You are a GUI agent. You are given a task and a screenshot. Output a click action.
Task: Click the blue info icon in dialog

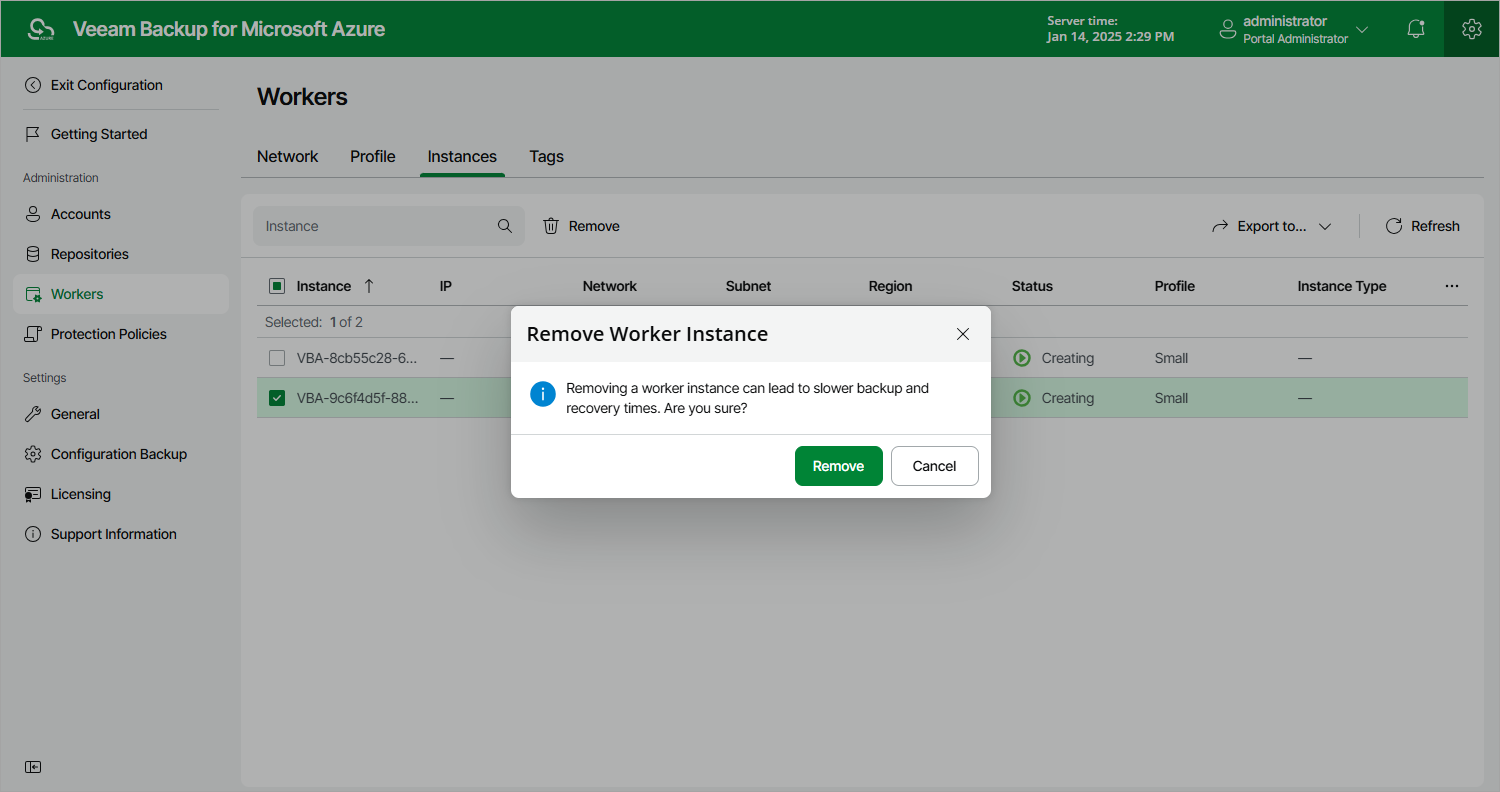(x=542, y=394)
